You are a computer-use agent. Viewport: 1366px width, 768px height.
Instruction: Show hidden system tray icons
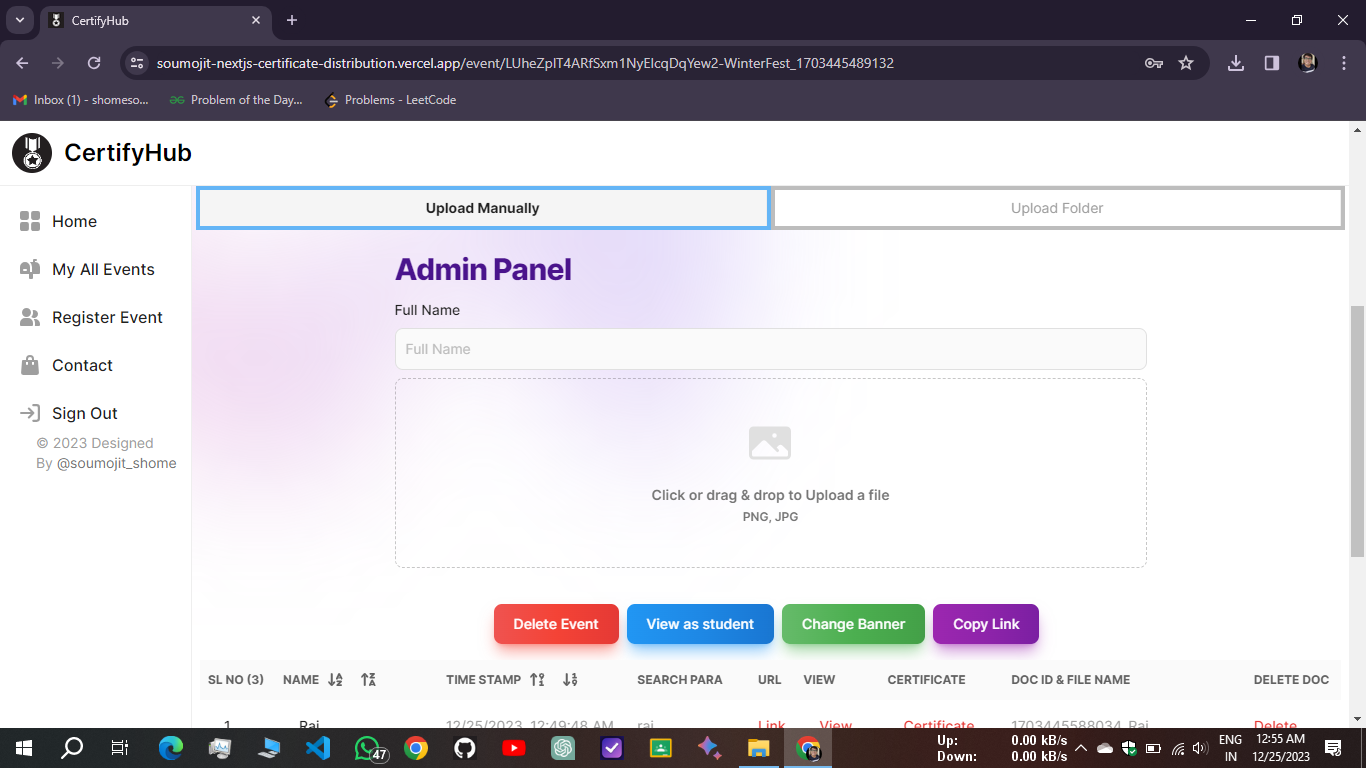point(1080,748)
